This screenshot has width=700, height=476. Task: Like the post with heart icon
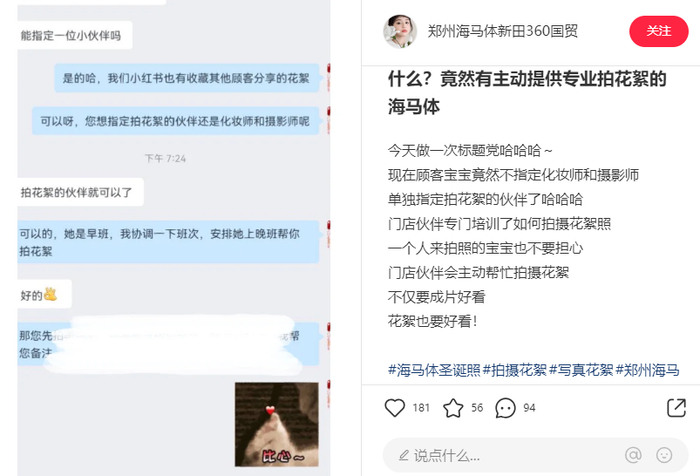point(395,408)
